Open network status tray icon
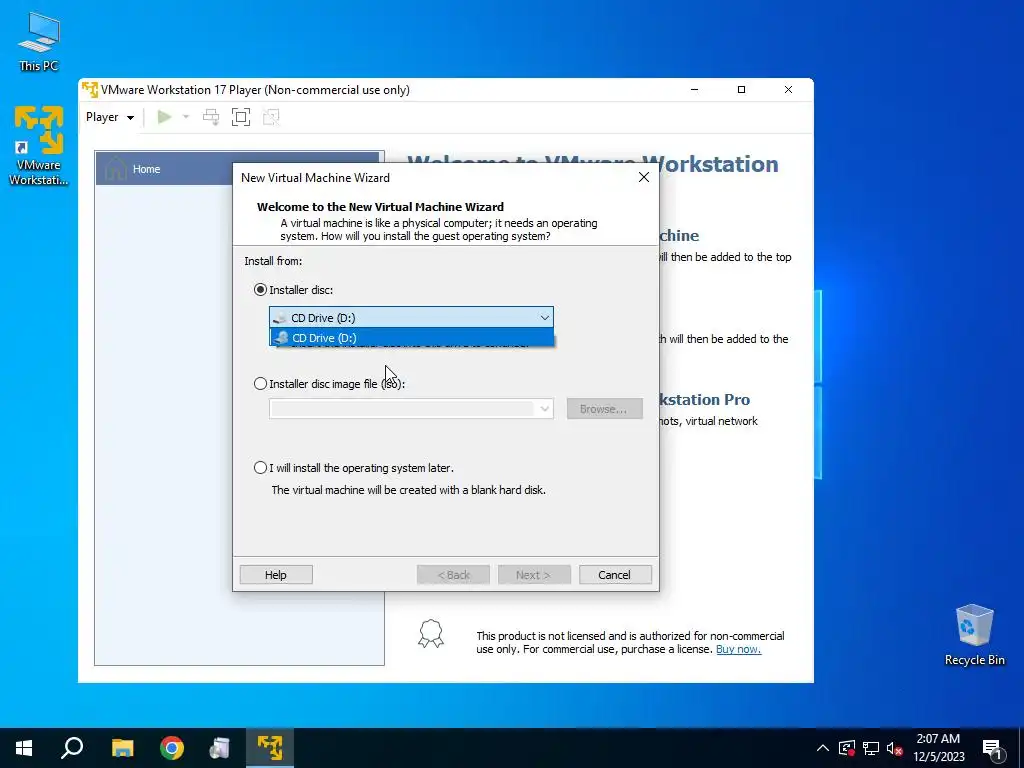 click(871, 748)
